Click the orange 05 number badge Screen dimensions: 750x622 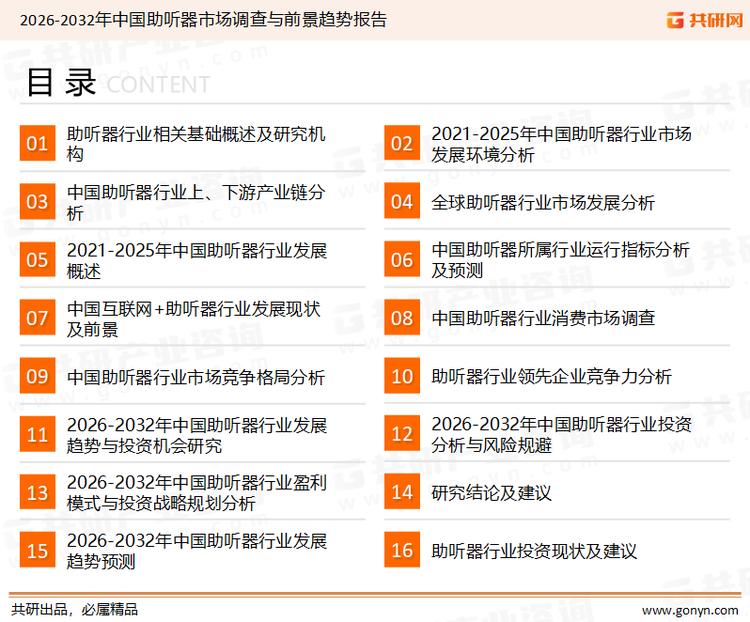click(x=37, y=259)
